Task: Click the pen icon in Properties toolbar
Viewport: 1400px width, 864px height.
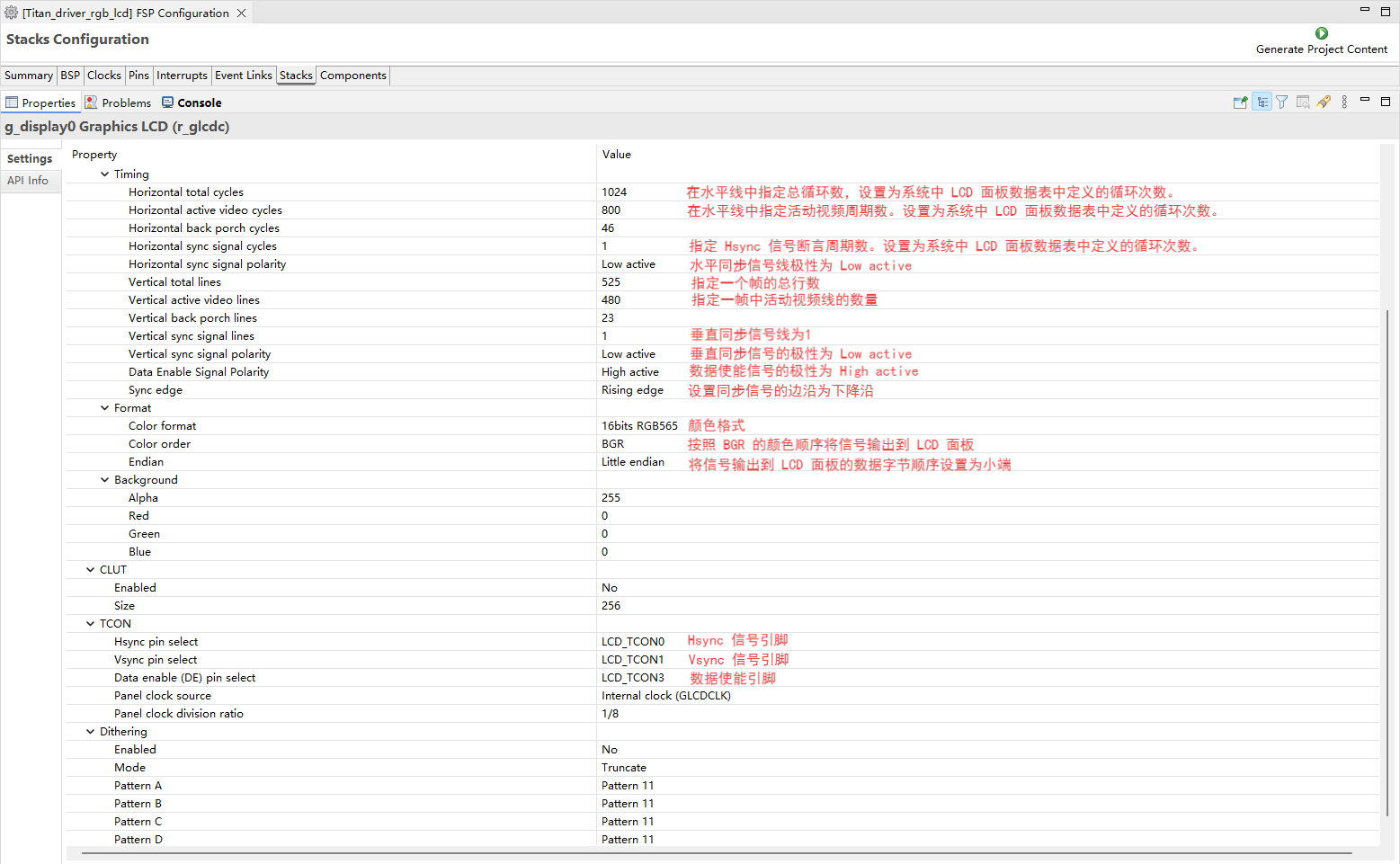Action: point(1324,102)
